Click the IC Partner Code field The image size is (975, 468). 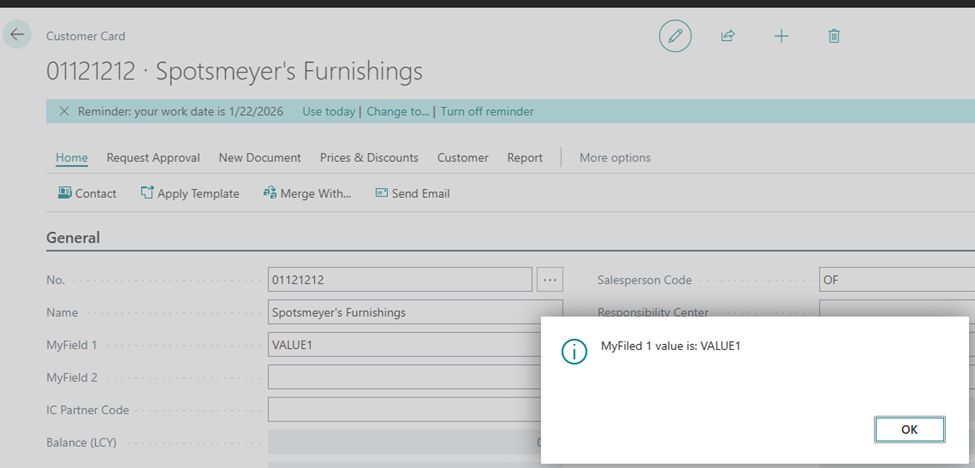tap(404, 410)
